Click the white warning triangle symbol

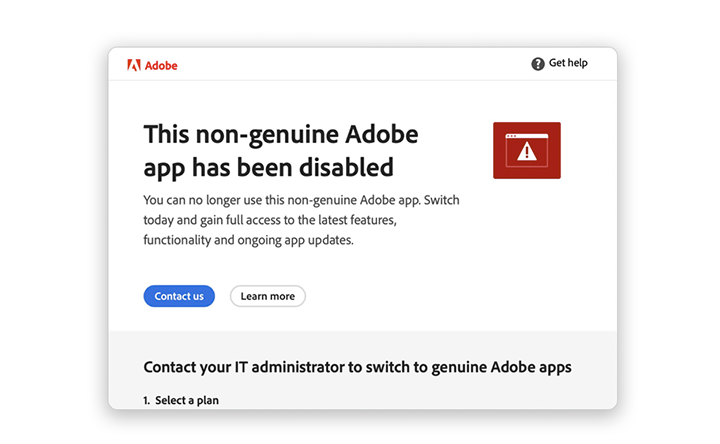527,152
